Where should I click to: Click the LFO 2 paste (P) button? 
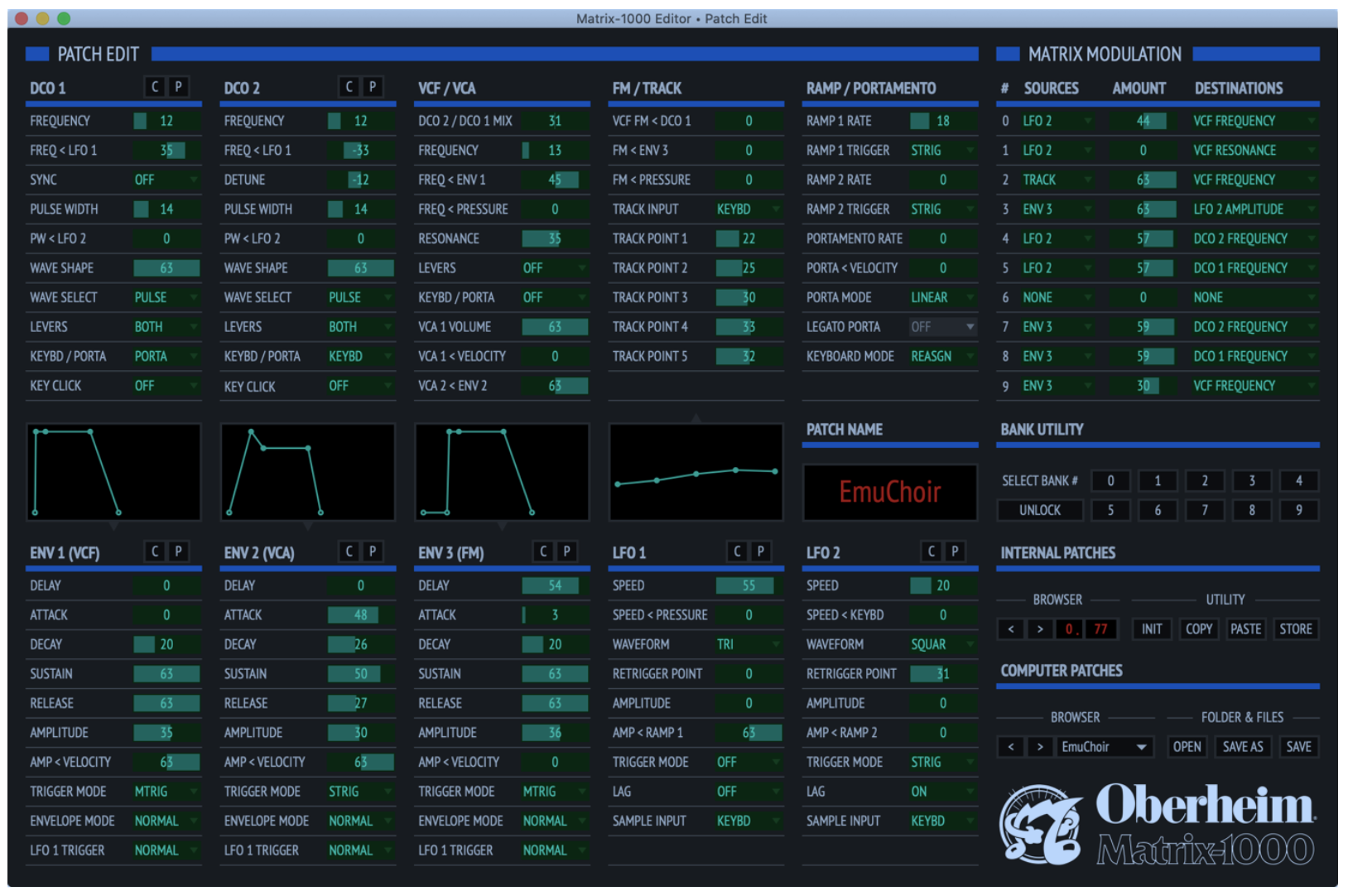tap(955, 552)
